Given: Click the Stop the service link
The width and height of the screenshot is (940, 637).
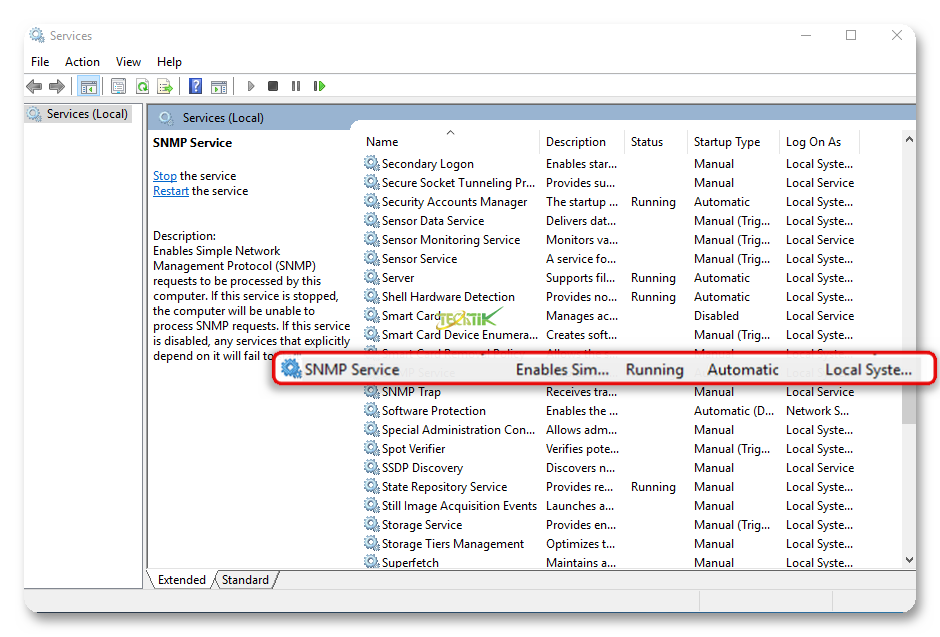Looking at the screenshot, I should tap(164, 176).
